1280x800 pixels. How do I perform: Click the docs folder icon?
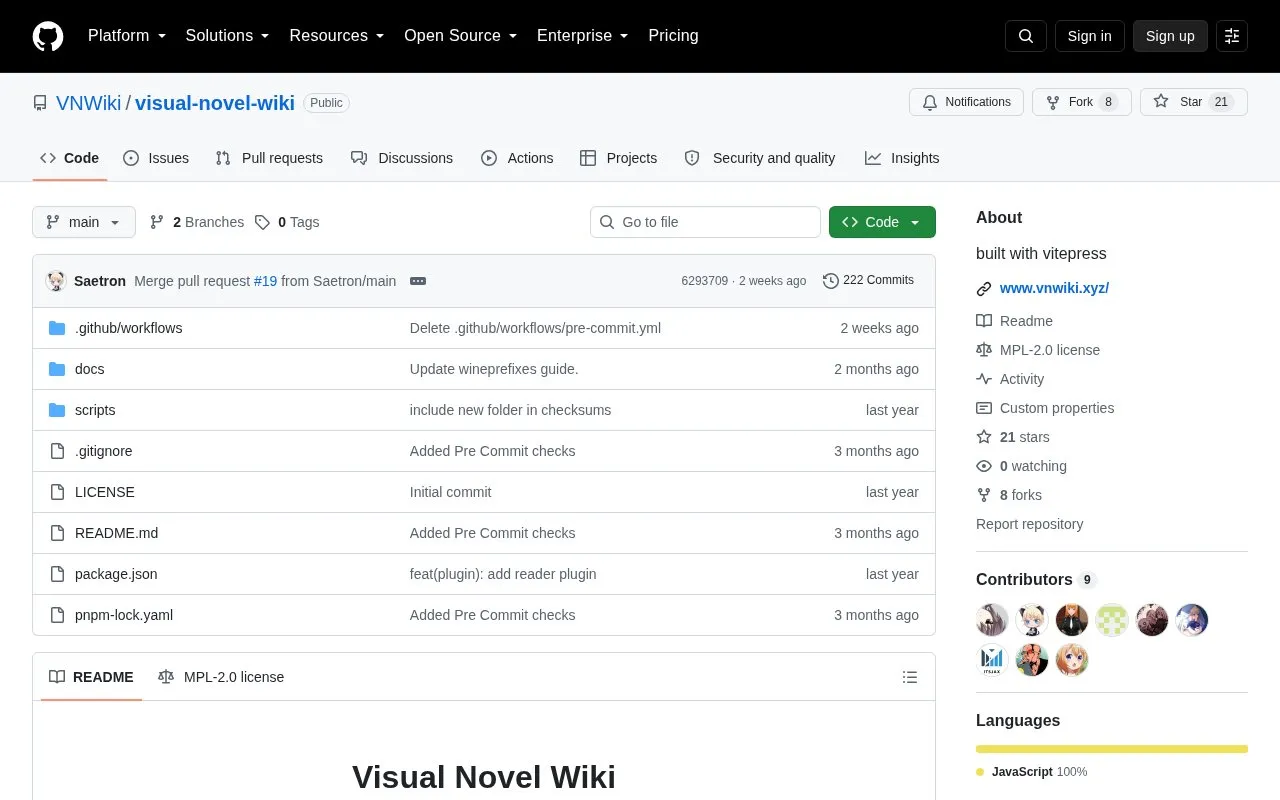57,369
